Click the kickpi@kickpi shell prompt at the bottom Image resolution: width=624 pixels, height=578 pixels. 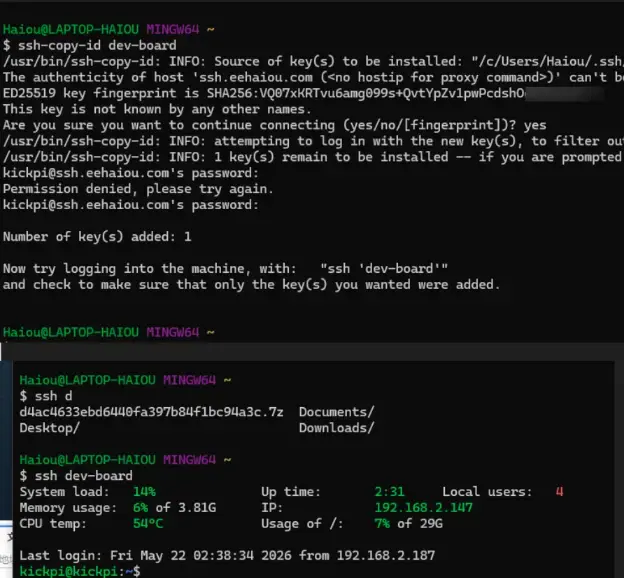[x=80, y=571]
